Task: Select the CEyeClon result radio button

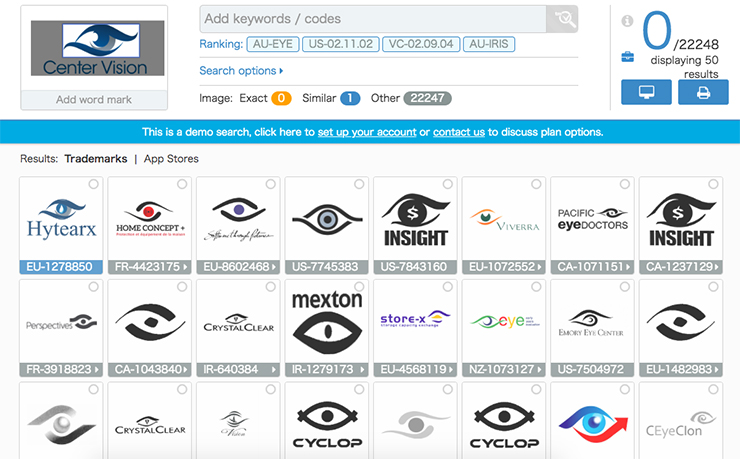Action: 713,389
